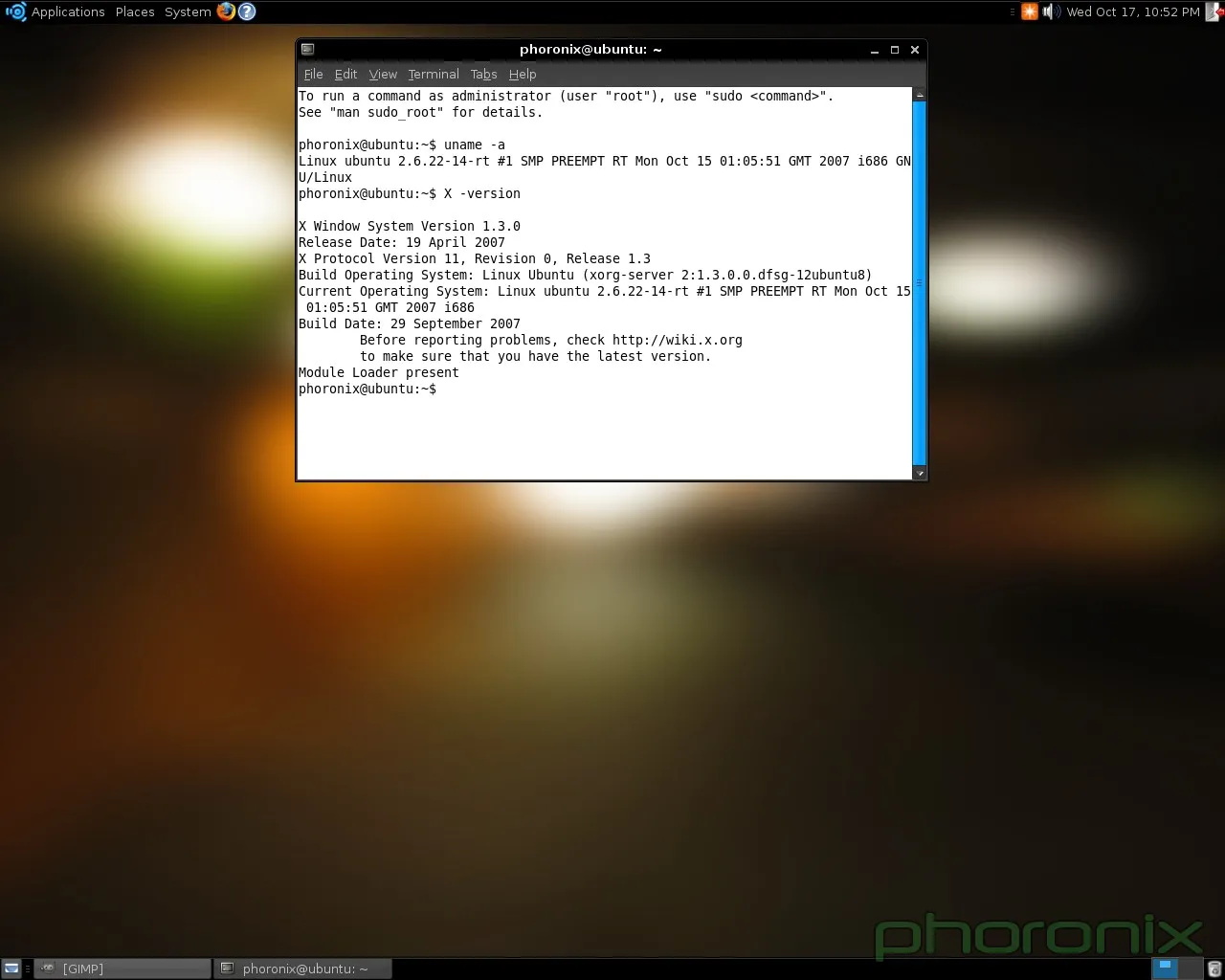
Task: Open the Places menu
Action: coord(135,11)
